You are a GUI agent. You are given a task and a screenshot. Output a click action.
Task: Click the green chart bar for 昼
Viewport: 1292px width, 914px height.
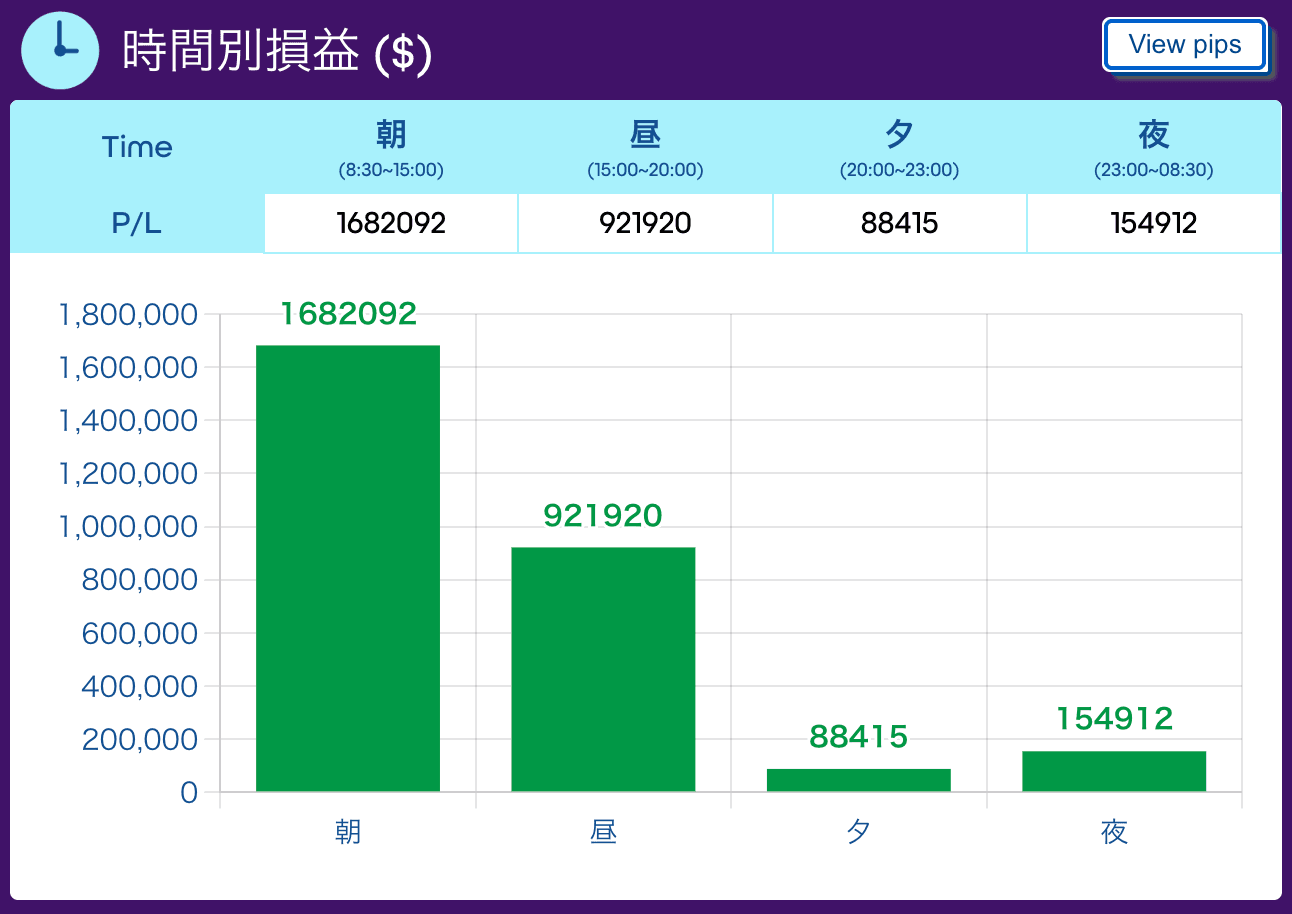603,669
